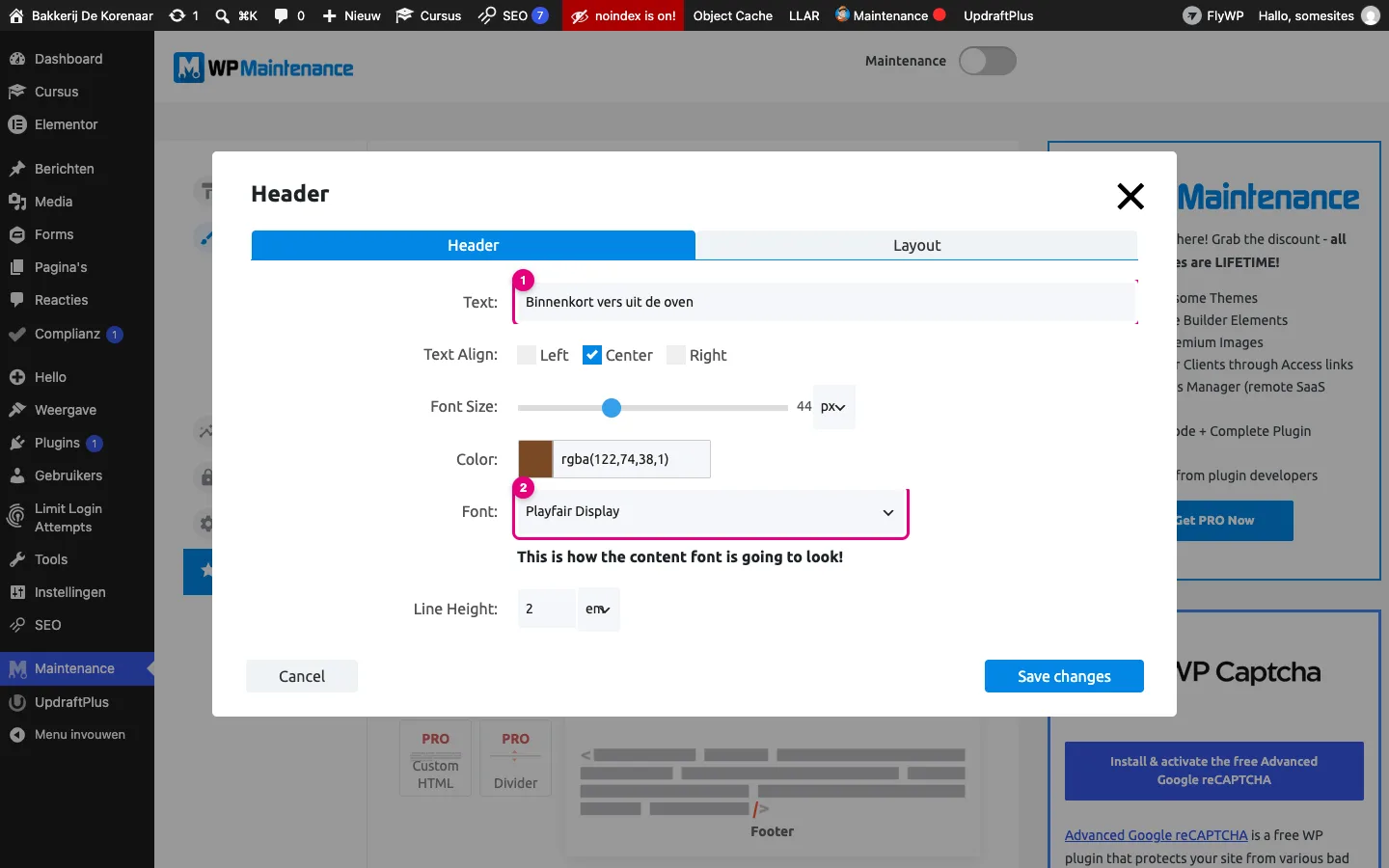Click the Cancel button
Viewport: 1389px width, 868px height.
(x=302, y=676)
